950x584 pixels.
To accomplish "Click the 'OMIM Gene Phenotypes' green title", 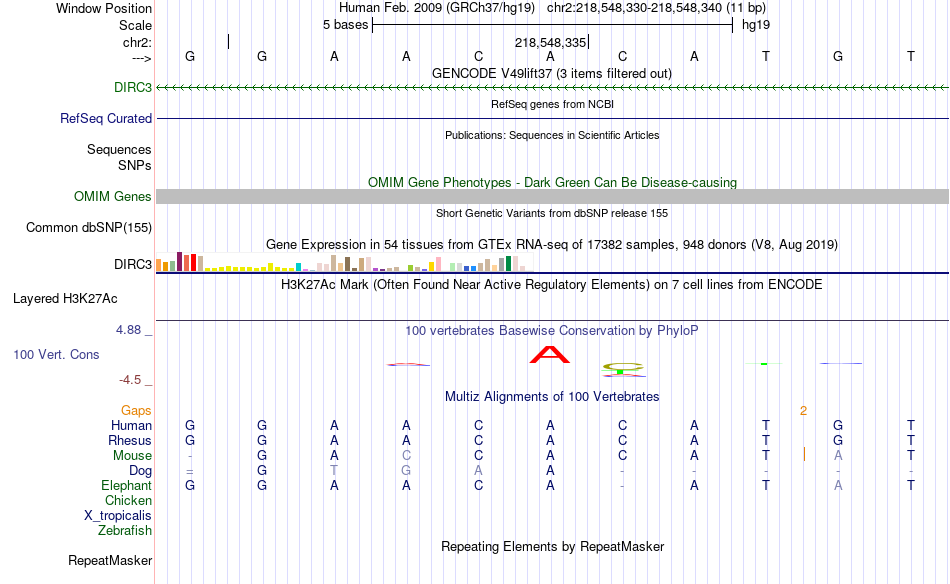I will click(552, 182).
